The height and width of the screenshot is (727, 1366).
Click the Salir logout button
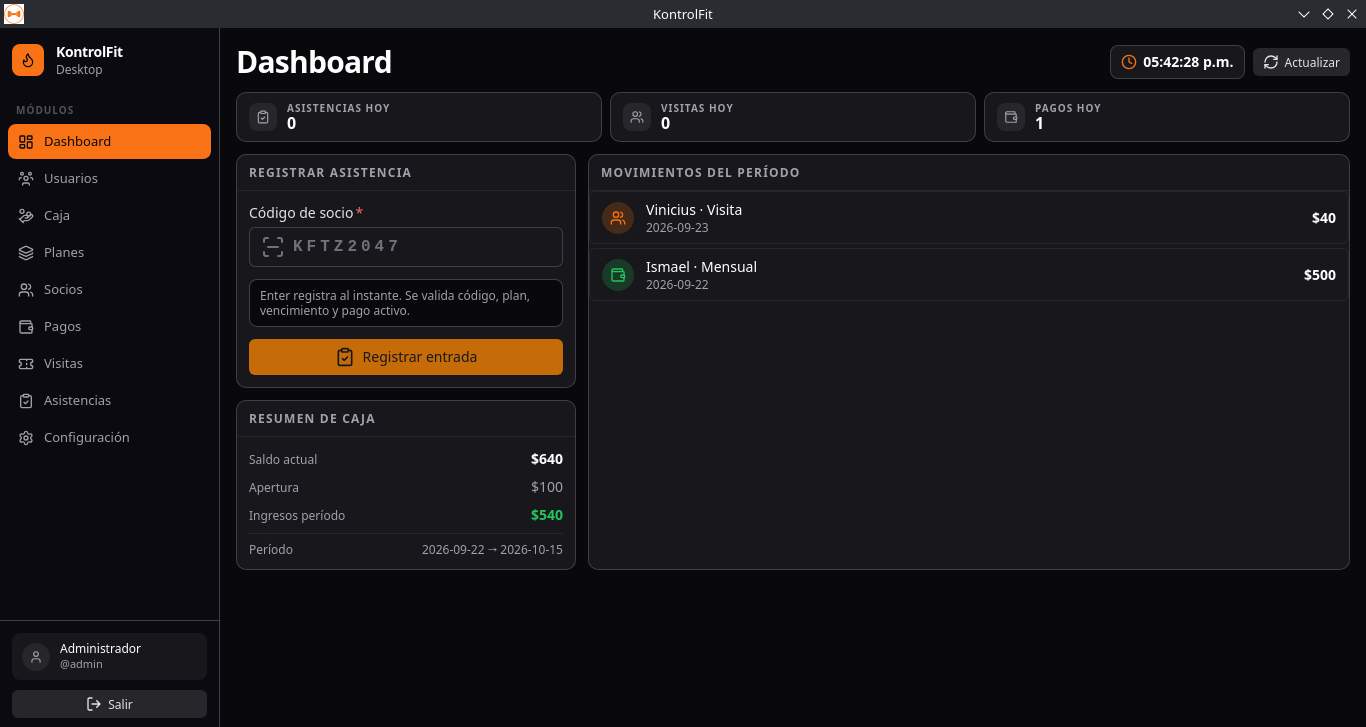pyautogui.click(x=110, y=704)
